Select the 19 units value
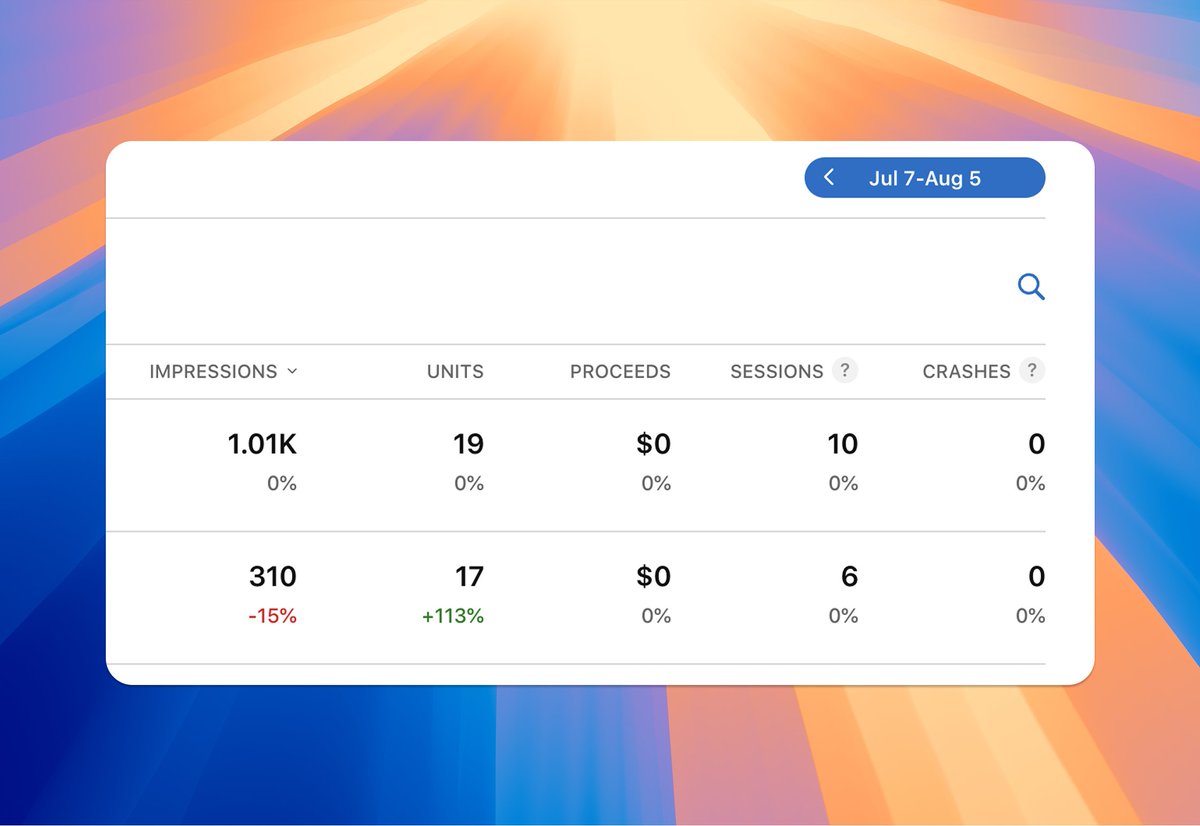1200x826 pixels. pos(468,444)
